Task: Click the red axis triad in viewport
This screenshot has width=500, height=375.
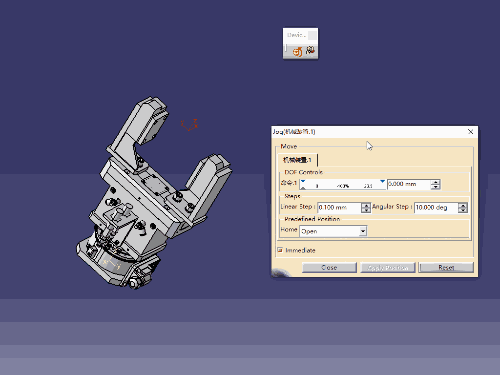Action: pos(190,125)
